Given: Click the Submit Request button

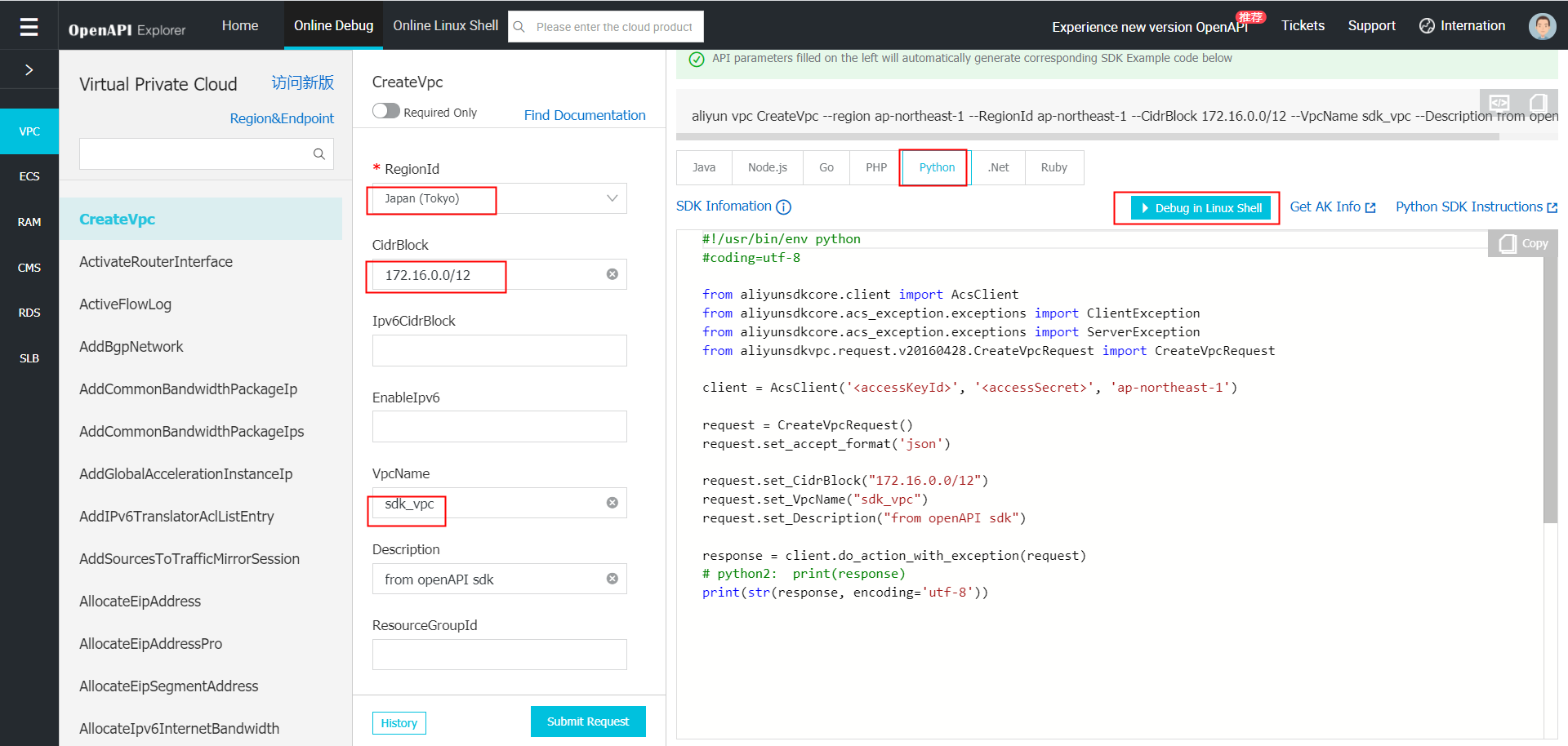Looking at the screenshot, I should 588,722.
